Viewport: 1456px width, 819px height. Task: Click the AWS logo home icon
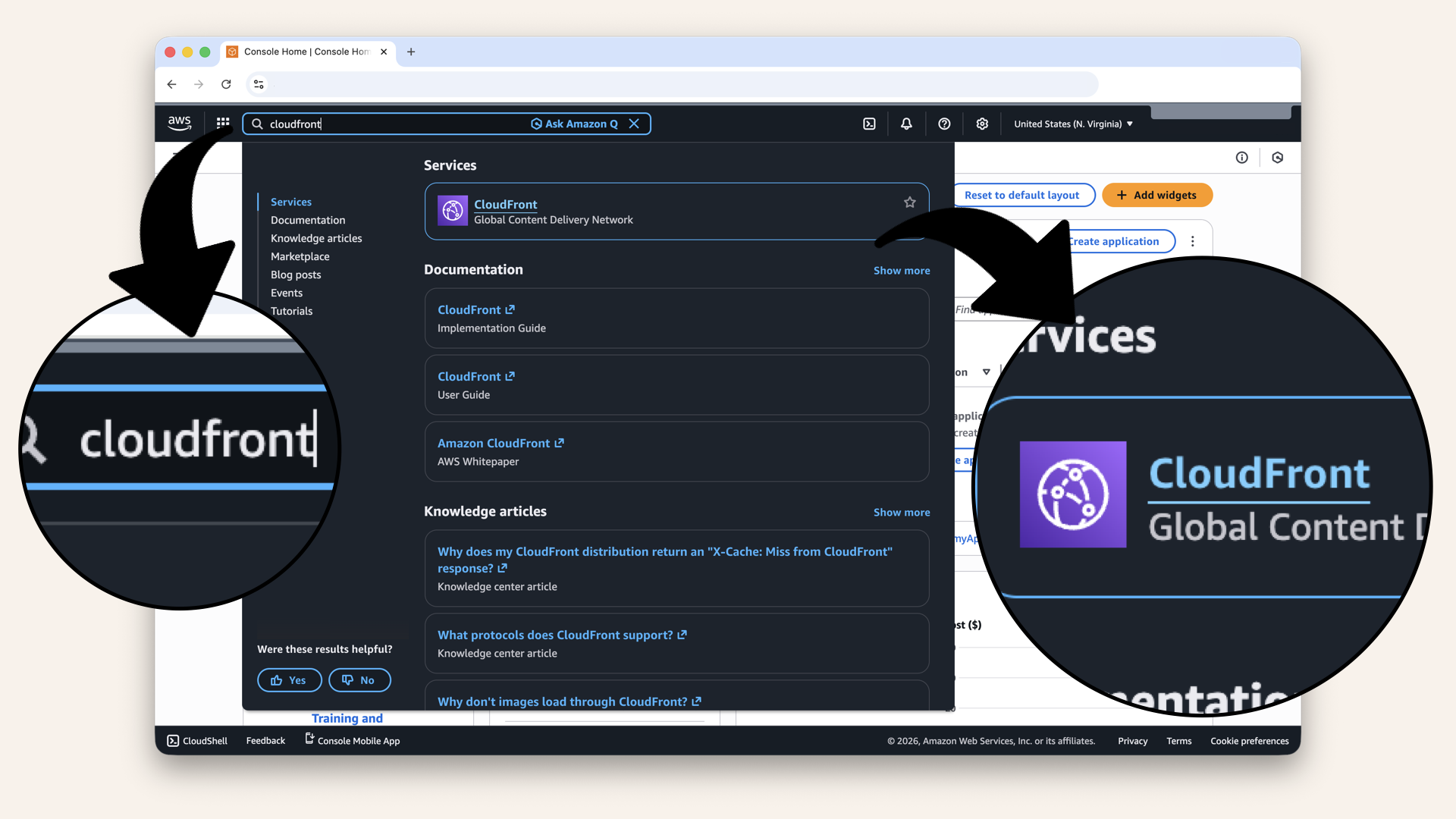click(x=180, y=123)
